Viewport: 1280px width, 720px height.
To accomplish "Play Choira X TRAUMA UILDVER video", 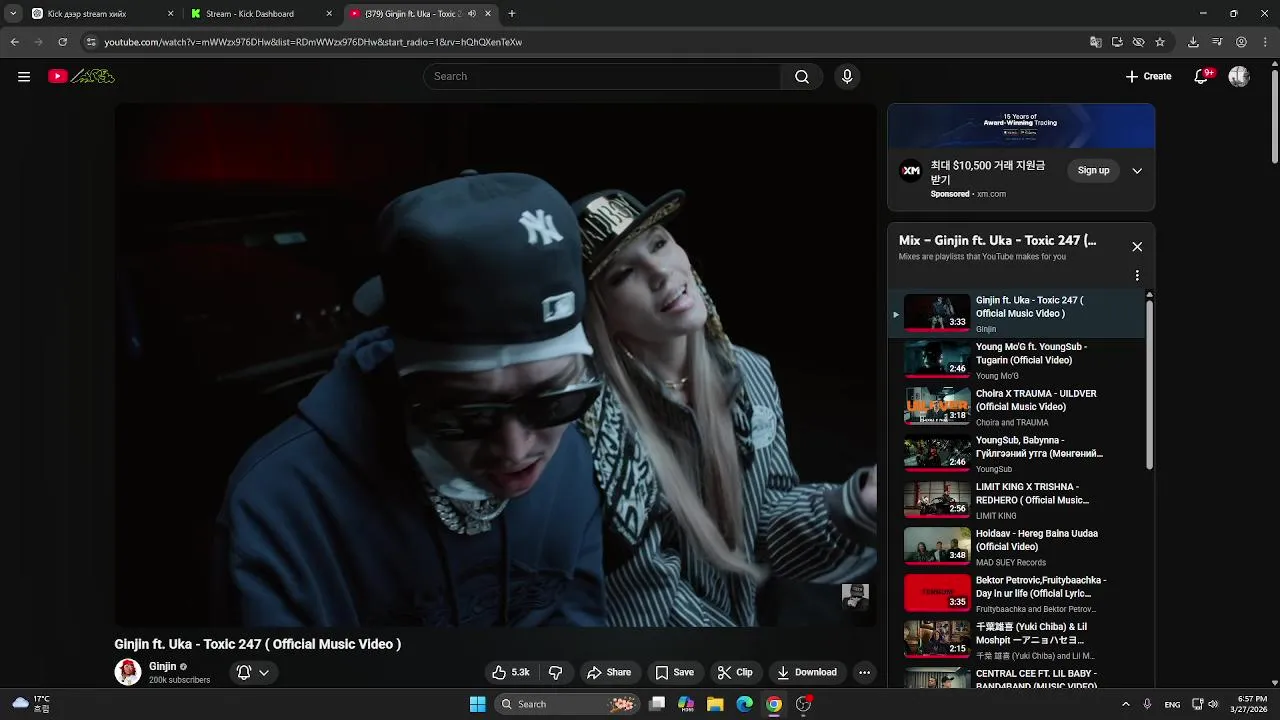I will click(1016, 408).
